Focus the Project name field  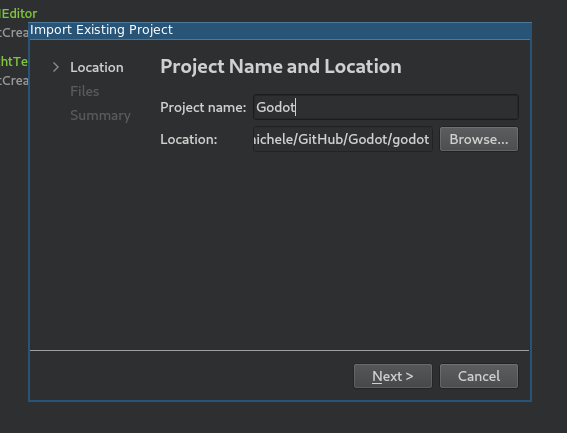click(x=386, y=107)
